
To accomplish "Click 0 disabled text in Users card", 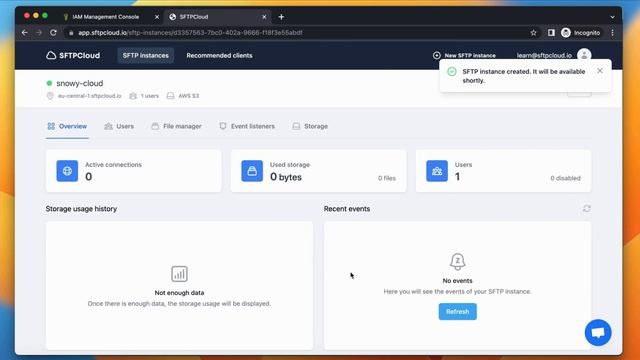I will coord(565,178).
